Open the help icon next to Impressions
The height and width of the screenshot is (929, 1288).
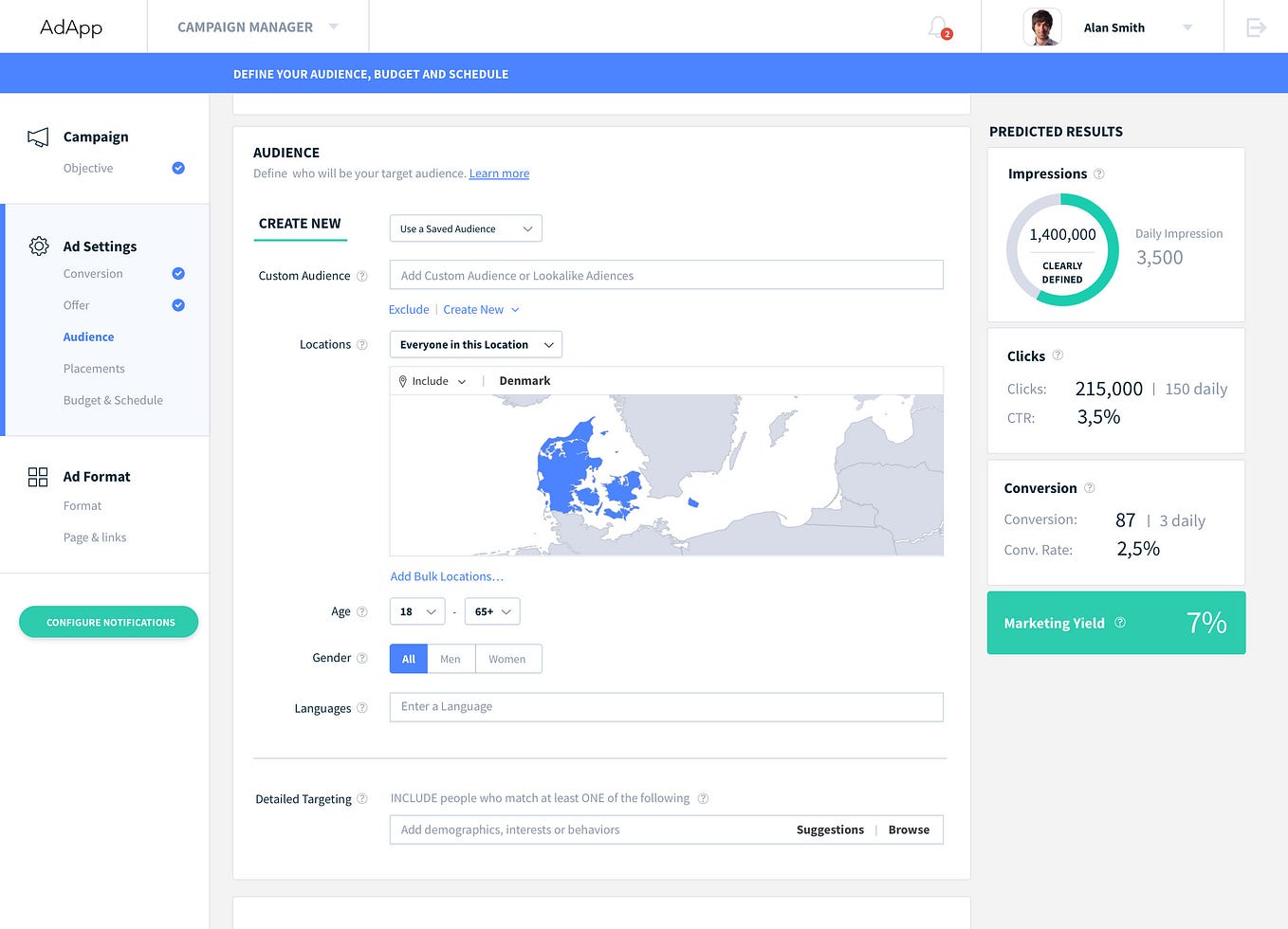[1098, 173]
